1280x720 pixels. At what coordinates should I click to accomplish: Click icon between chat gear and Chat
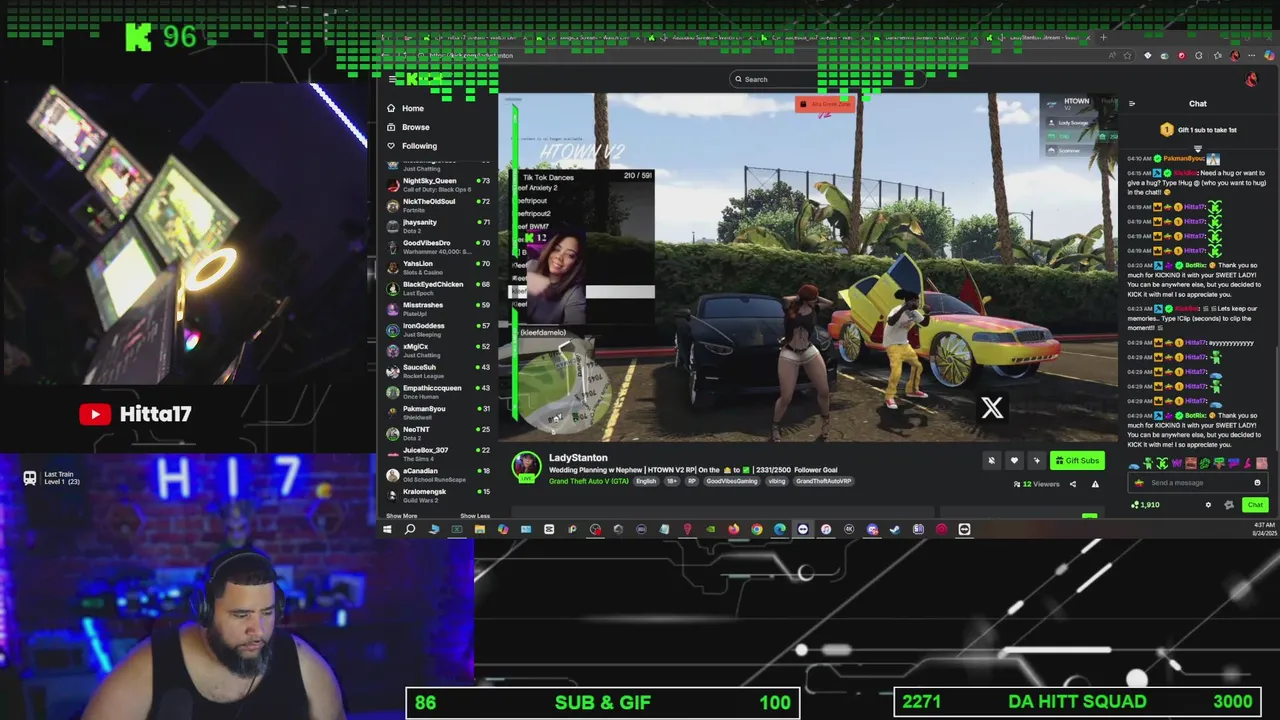tap(1229, 505)
